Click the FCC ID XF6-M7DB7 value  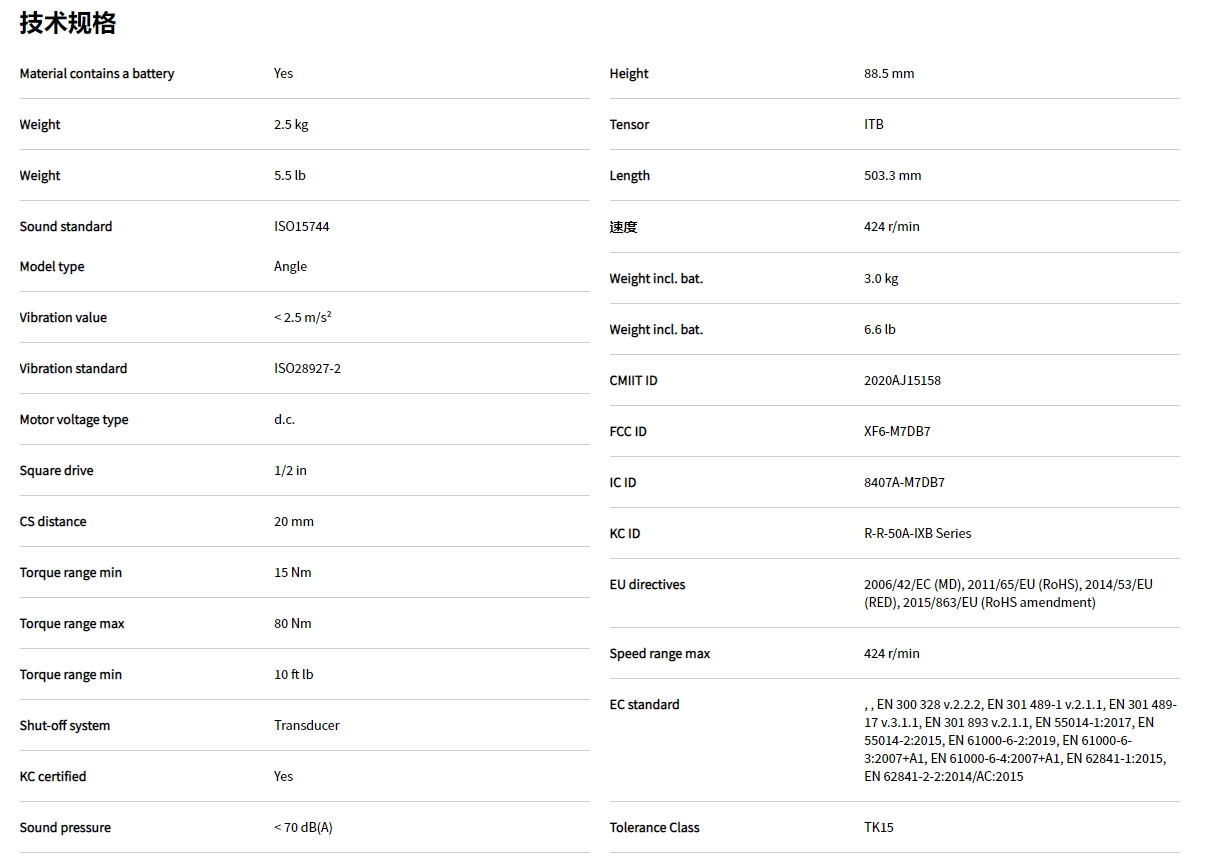point(897,432)
